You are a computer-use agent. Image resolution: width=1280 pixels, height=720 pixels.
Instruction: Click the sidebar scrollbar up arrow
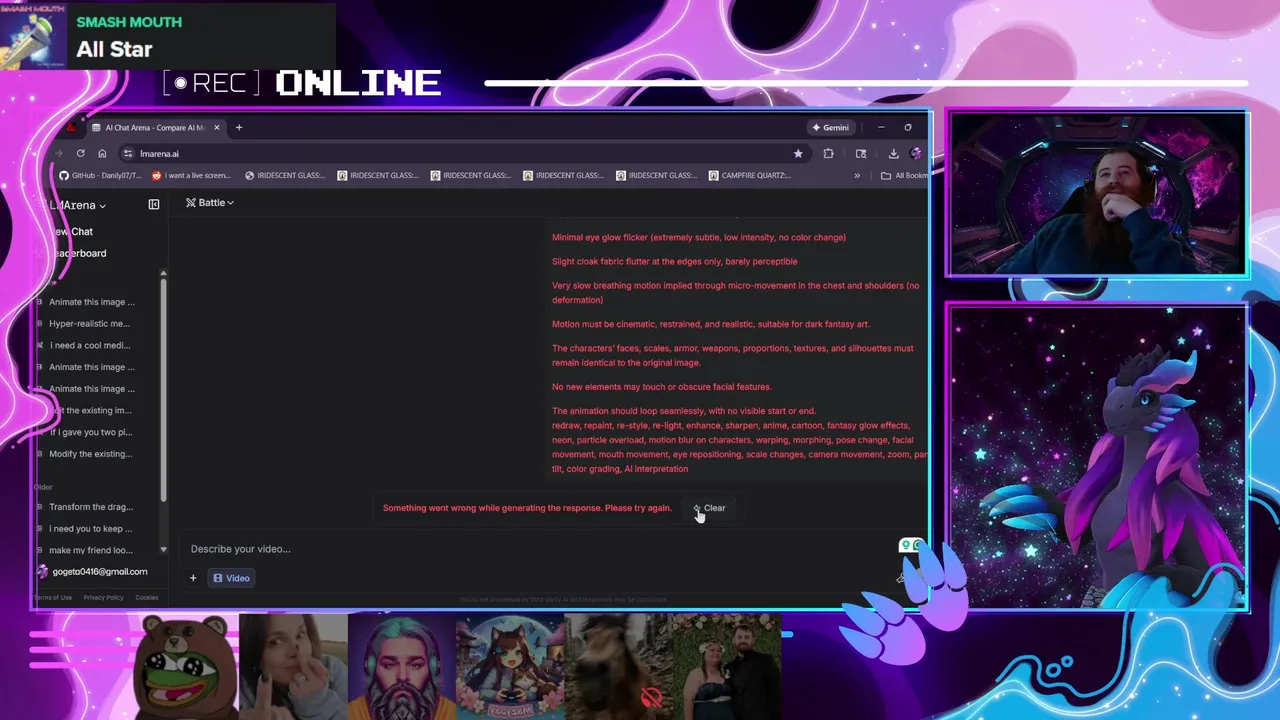tap(163, 273)
